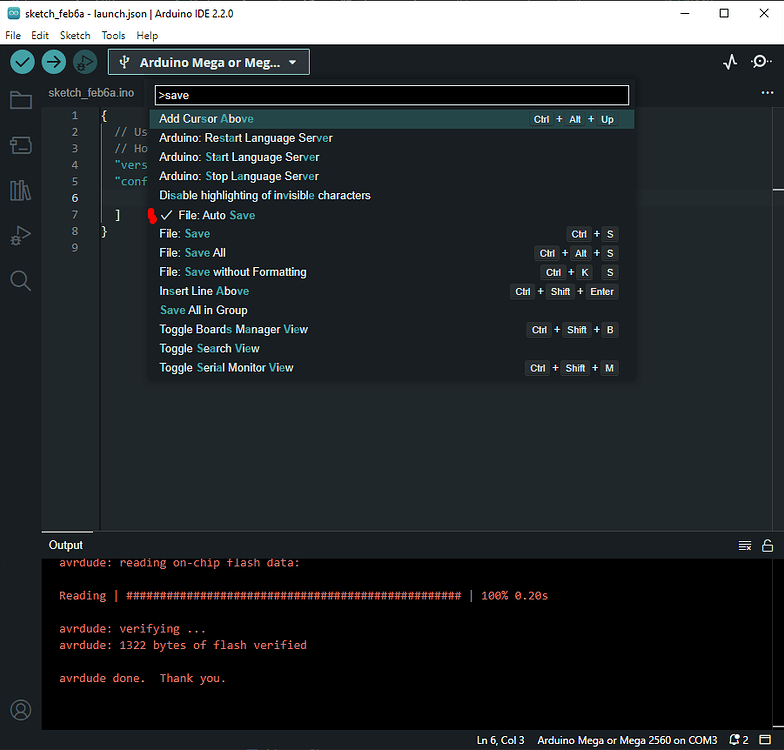Click the Verify checkmark button
Image resolution: width=784 pixels, height=750 pixels.
pyautogui.click(x=22, y=62)
